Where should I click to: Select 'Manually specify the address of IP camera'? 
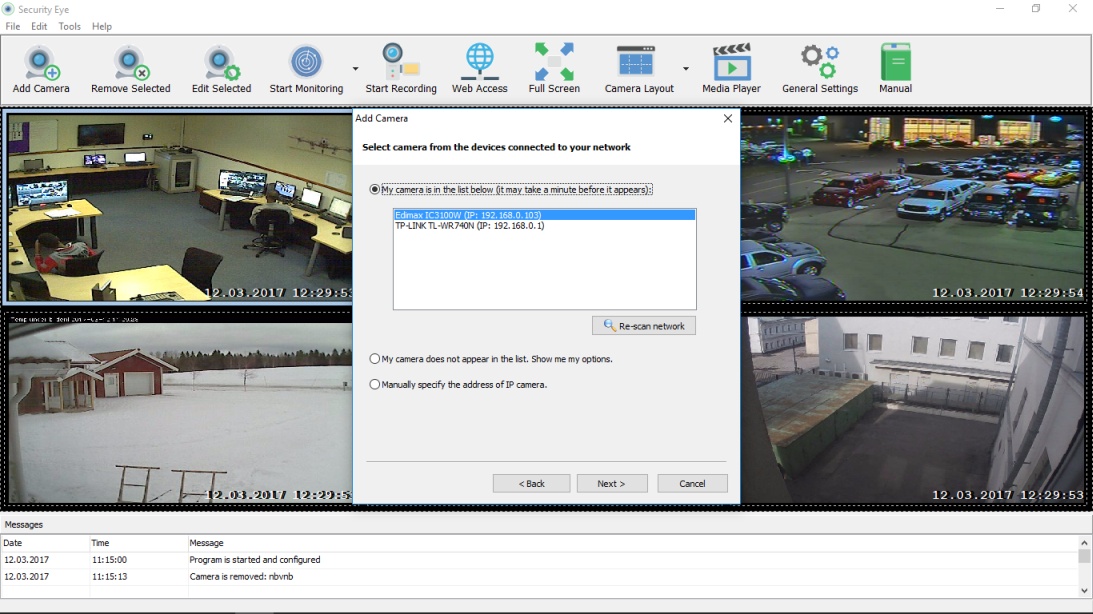pos(374,383)
